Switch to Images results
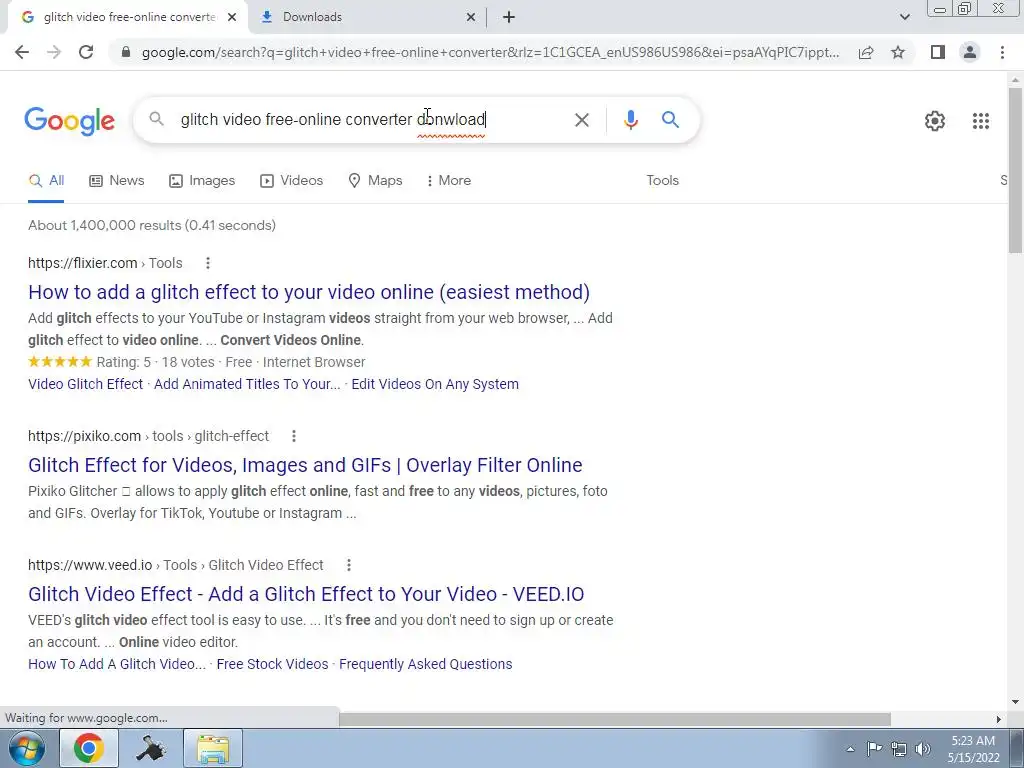The height and width of the screenshot is (768, 1024). [202, 181]
